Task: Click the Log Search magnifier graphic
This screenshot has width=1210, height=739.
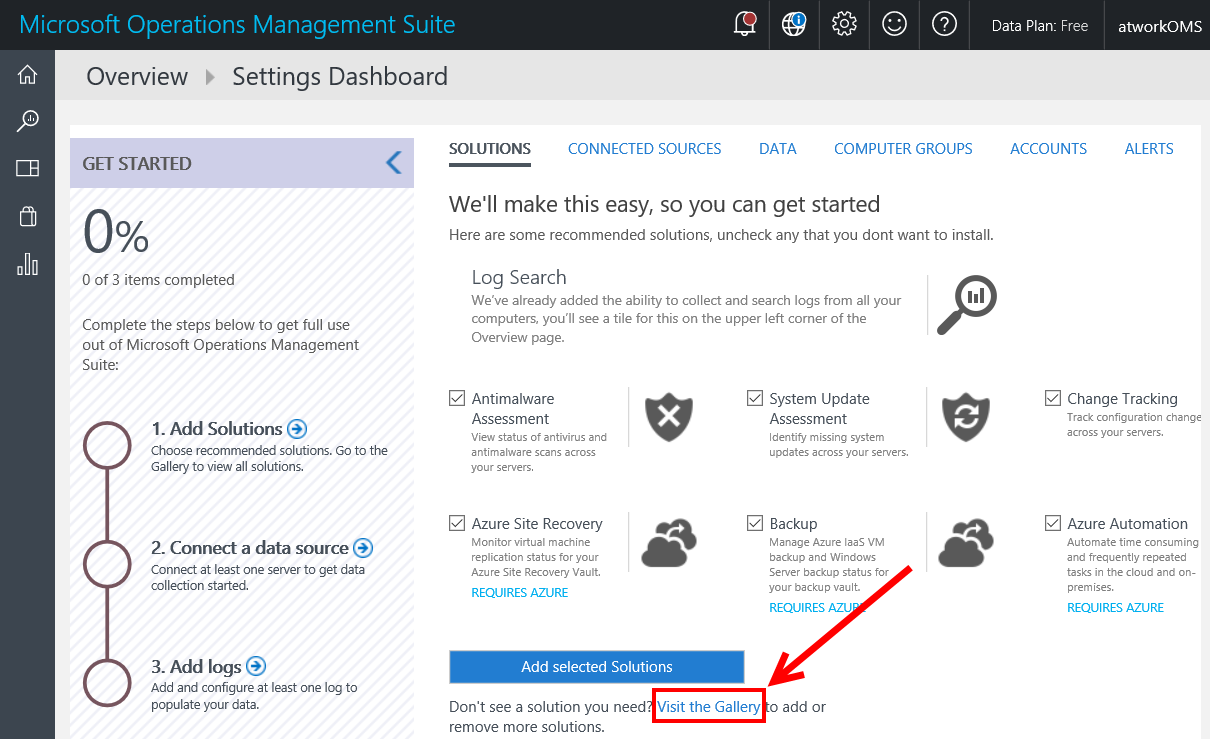Action: coord(966,304)
